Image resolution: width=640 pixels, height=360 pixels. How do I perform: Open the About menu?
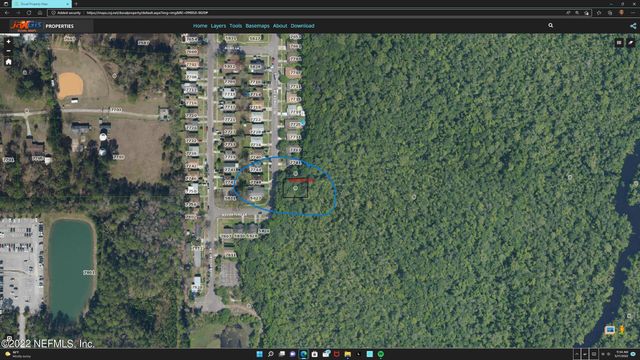click(x=280, y=26)
